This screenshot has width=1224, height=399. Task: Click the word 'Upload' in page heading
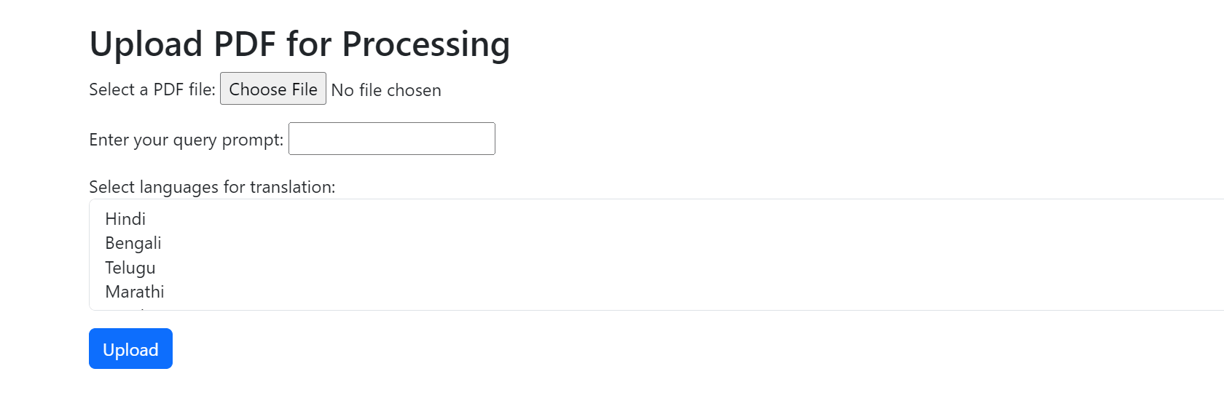click(146, 44)
